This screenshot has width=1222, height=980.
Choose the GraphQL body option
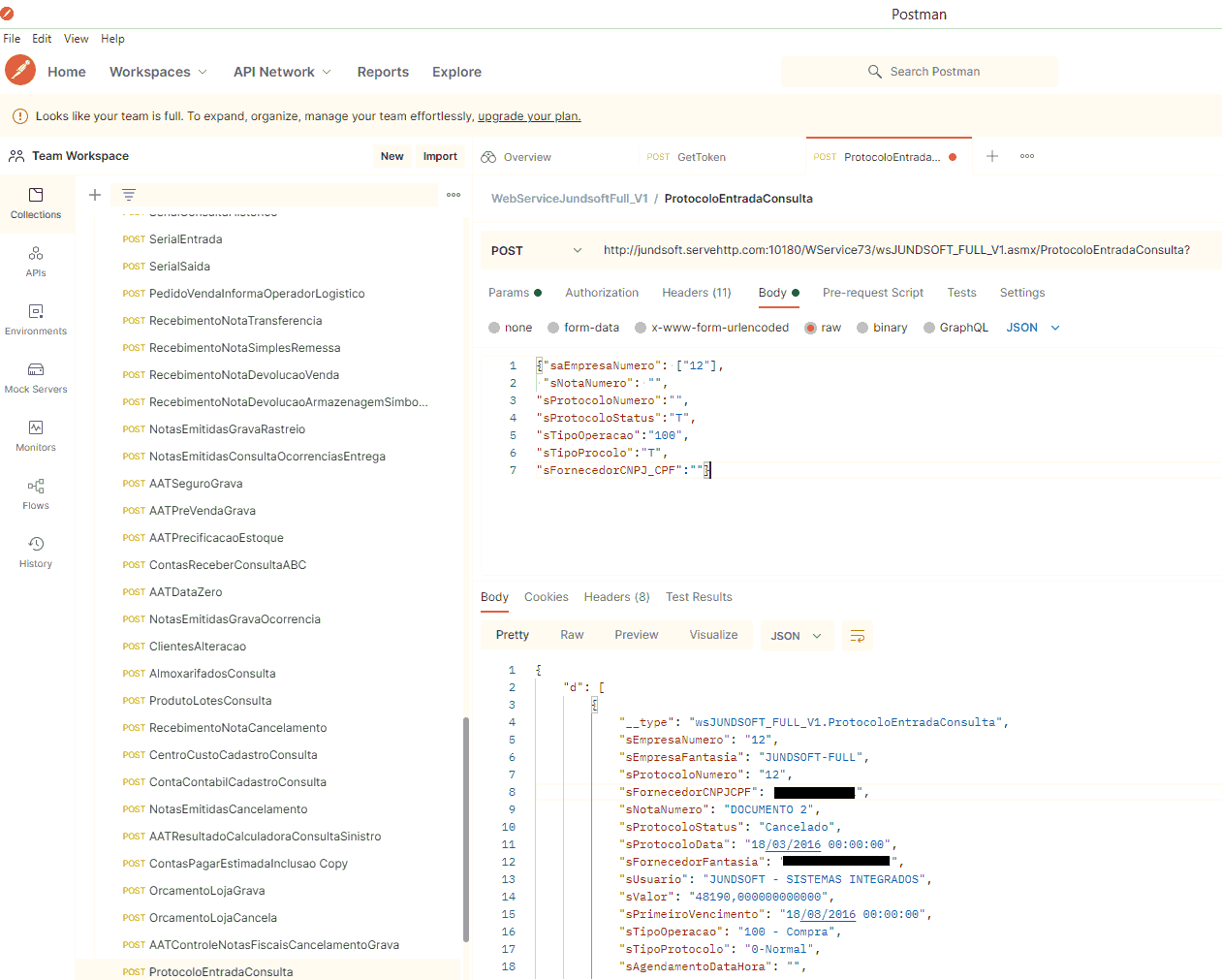929,328
